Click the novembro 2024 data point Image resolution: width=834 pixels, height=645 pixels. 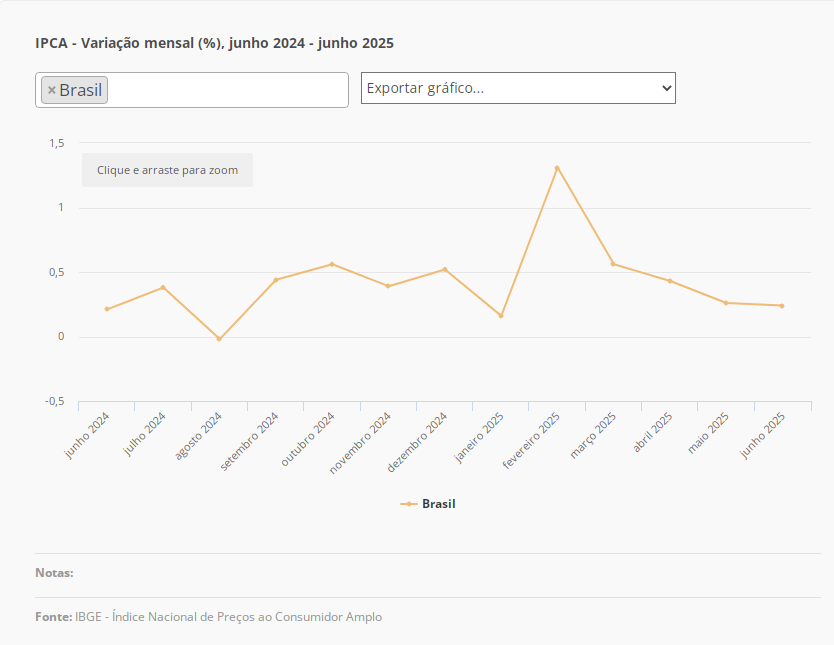coord(388,286)
